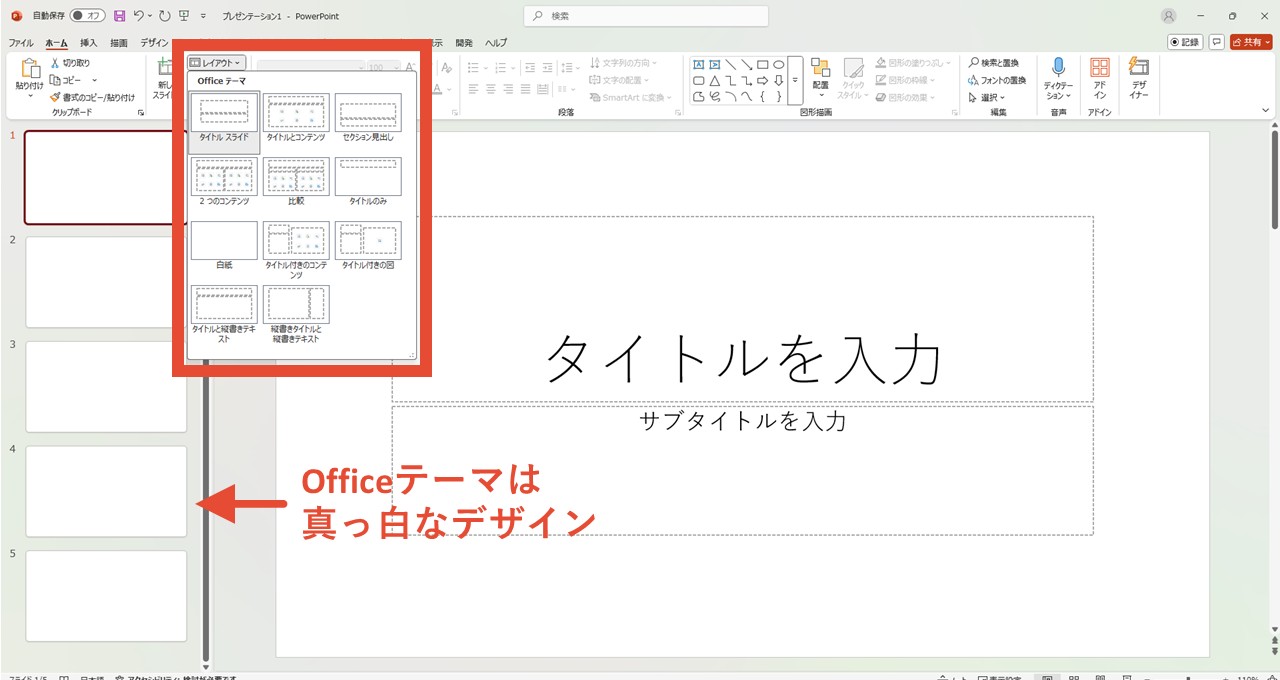
Task: Click the Record (記録) button
Action: pos(1185,42)
